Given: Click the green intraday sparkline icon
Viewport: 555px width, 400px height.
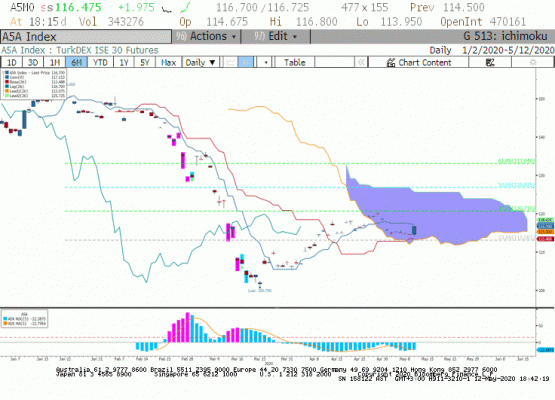Looking at the screenshot, I should 186,7.
